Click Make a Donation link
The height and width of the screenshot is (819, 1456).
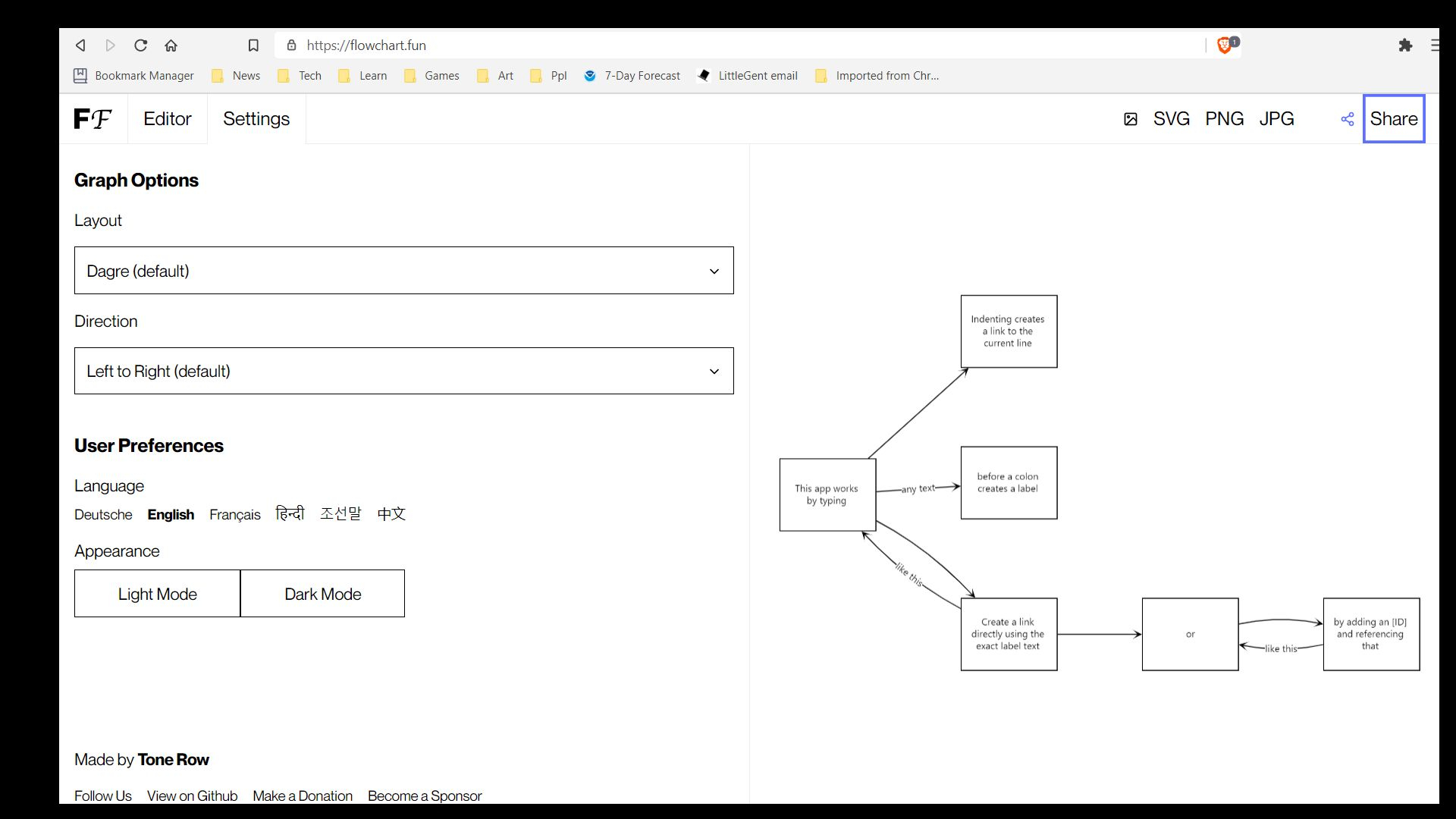[303, 796]
